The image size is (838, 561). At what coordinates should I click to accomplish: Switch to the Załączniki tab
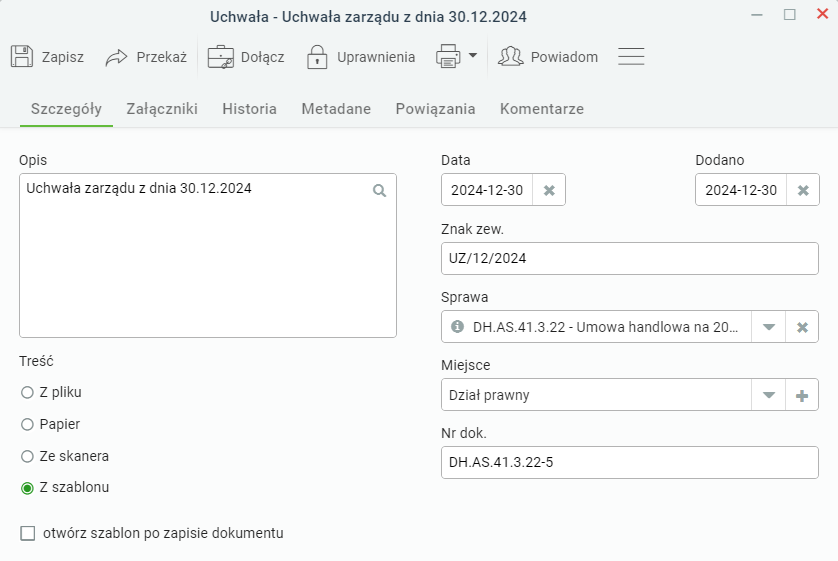(162, 109)
